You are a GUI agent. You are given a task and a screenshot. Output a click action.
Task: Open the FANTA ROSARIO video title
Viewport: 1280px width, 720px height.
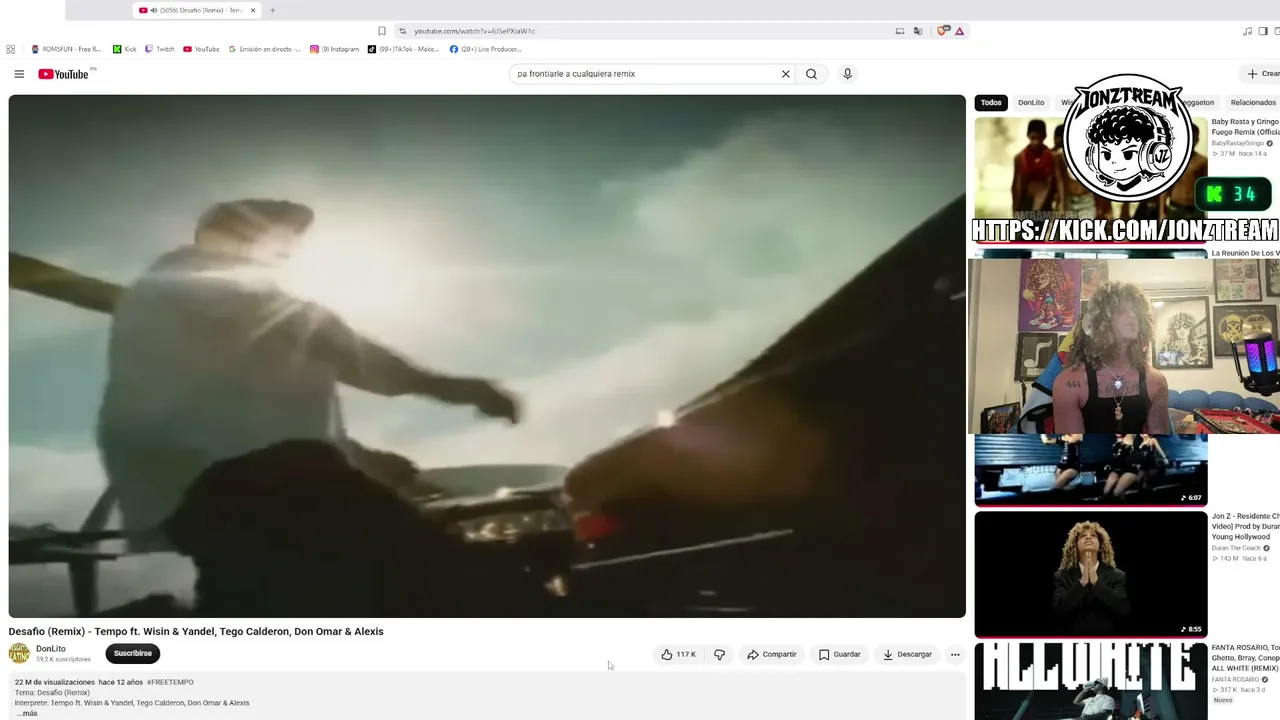click(1246, 658)
